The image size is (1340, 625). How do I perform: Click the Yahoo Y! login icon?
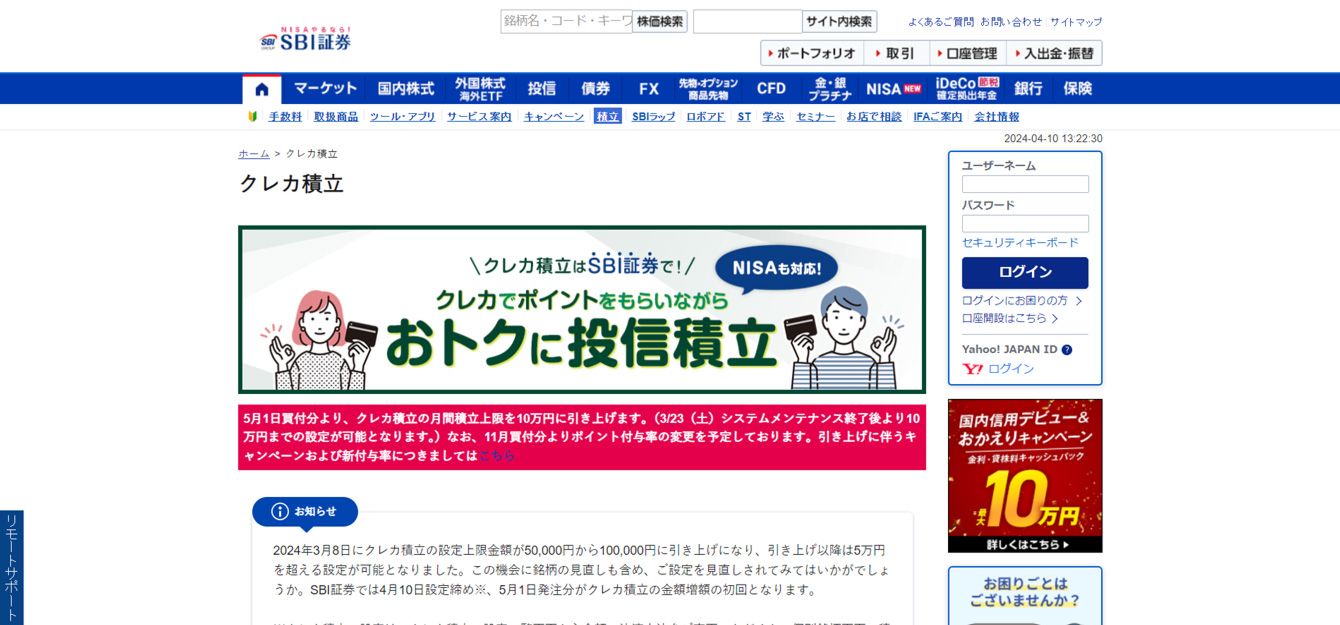[x=972, y=369]
